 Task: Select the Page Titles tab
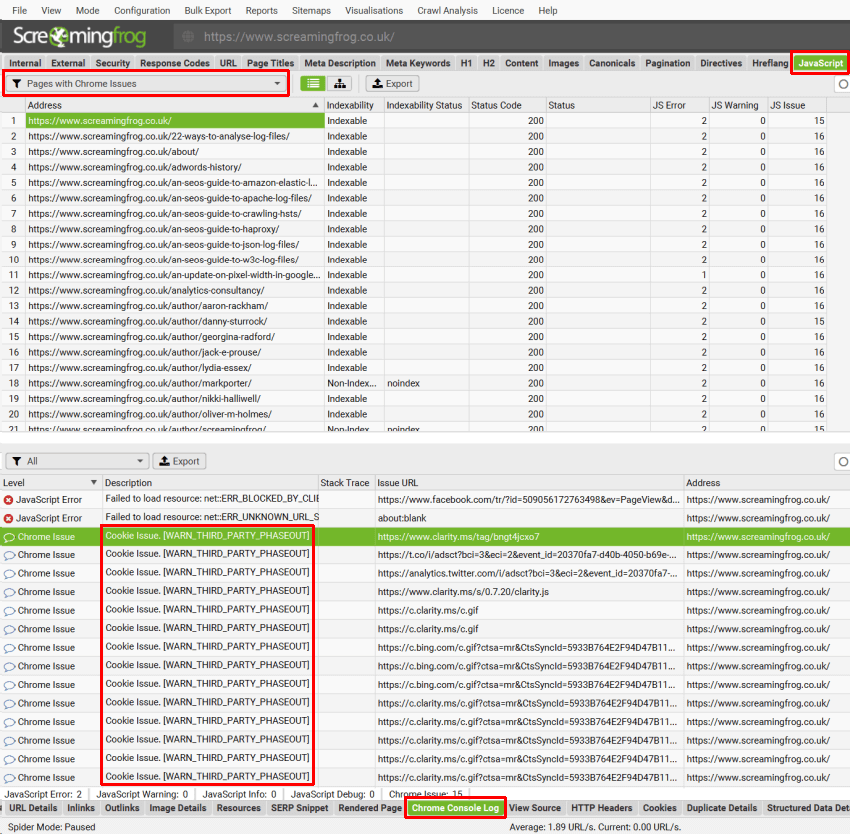270,63
